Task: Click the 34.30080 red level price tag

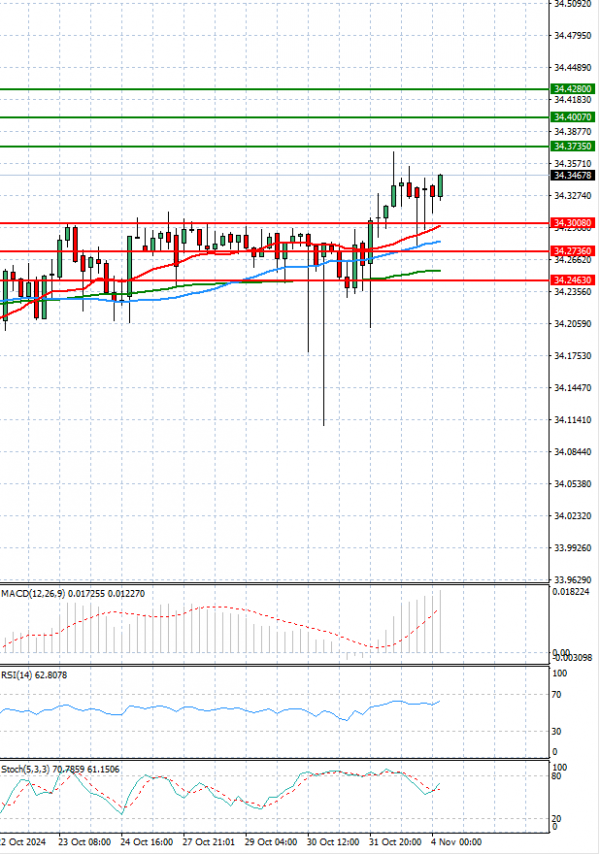Action: click(572, 223)
